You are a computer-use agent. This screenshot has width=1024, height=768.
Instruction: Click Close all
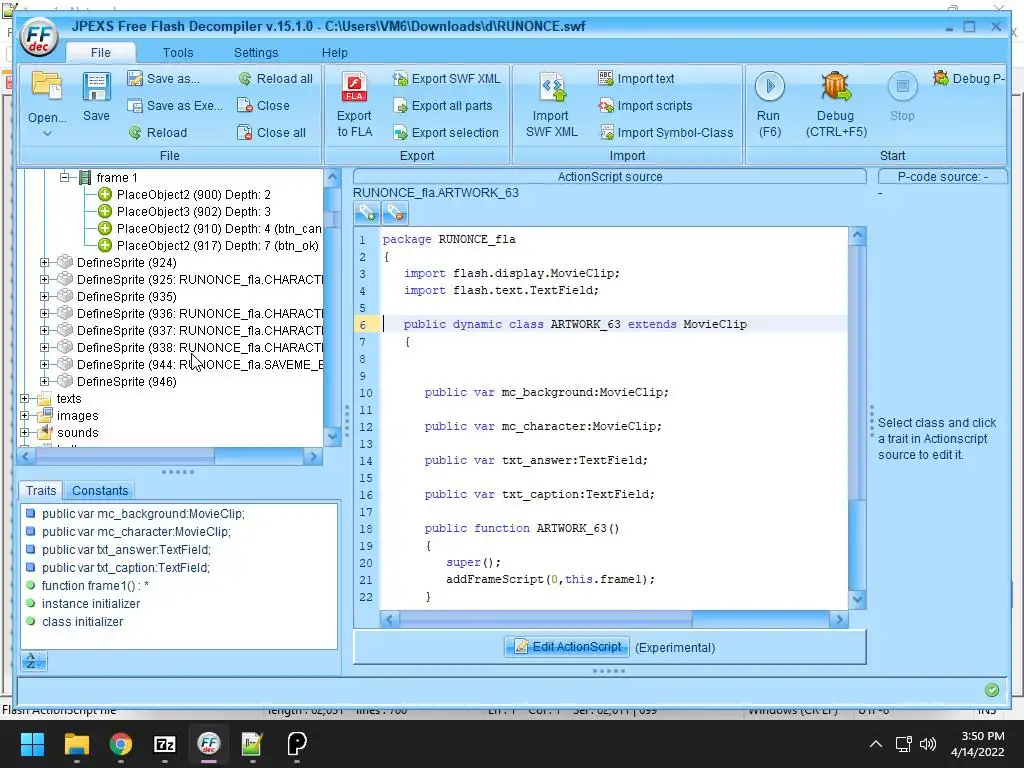(271, 133)
